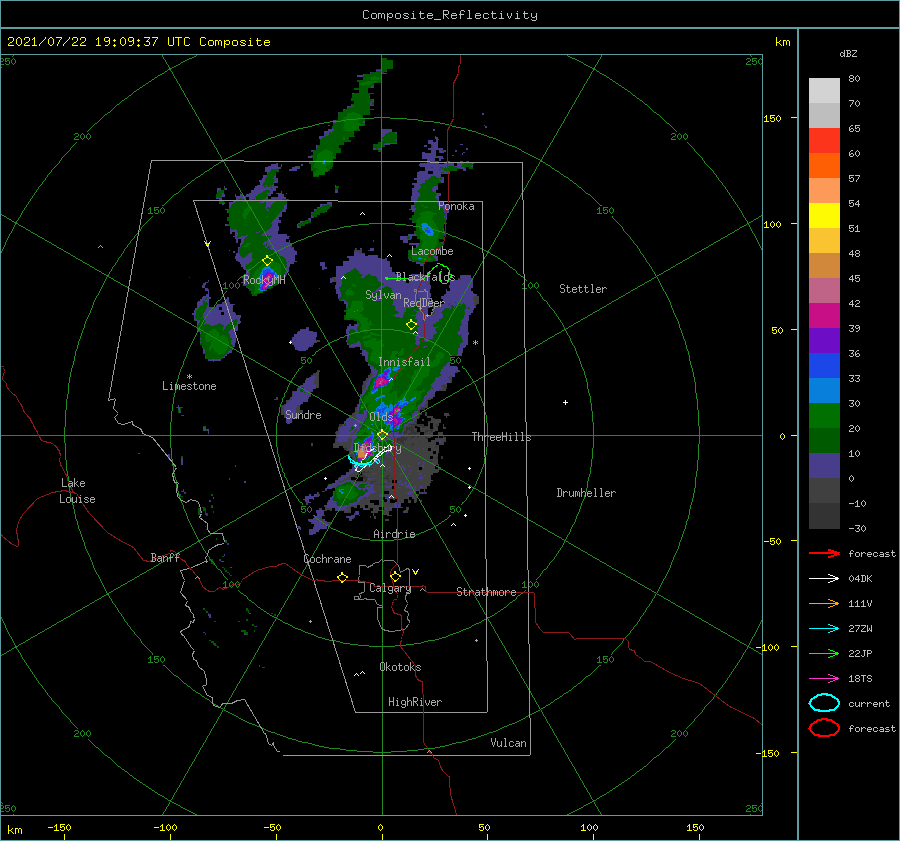Click the Ponoka city label

(456, 207)
